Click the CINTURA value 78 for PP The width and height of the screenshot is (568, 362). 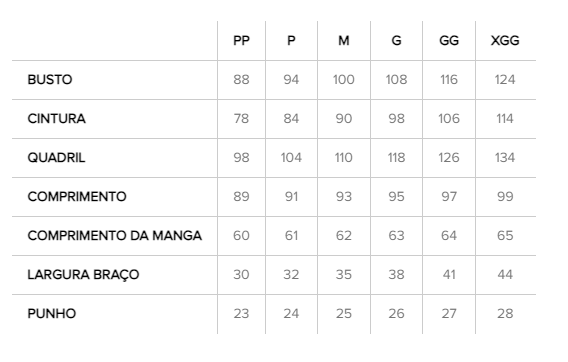coord(241,118)
